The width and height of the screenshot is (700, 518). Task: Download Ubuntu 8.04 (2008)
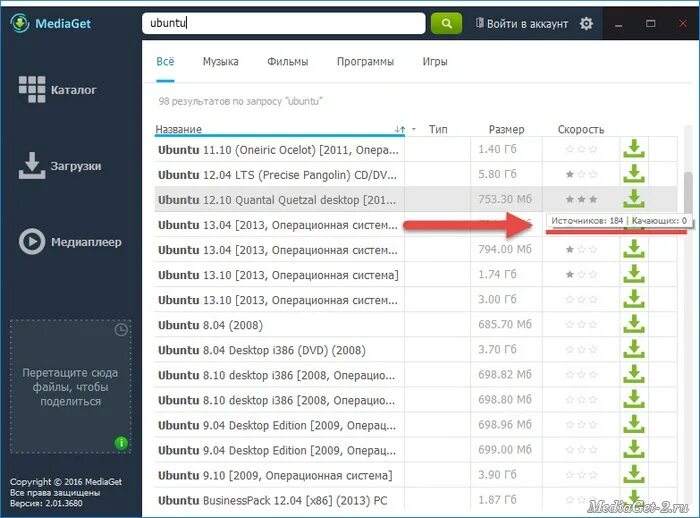pyautogui.click(x=634, y=324)
